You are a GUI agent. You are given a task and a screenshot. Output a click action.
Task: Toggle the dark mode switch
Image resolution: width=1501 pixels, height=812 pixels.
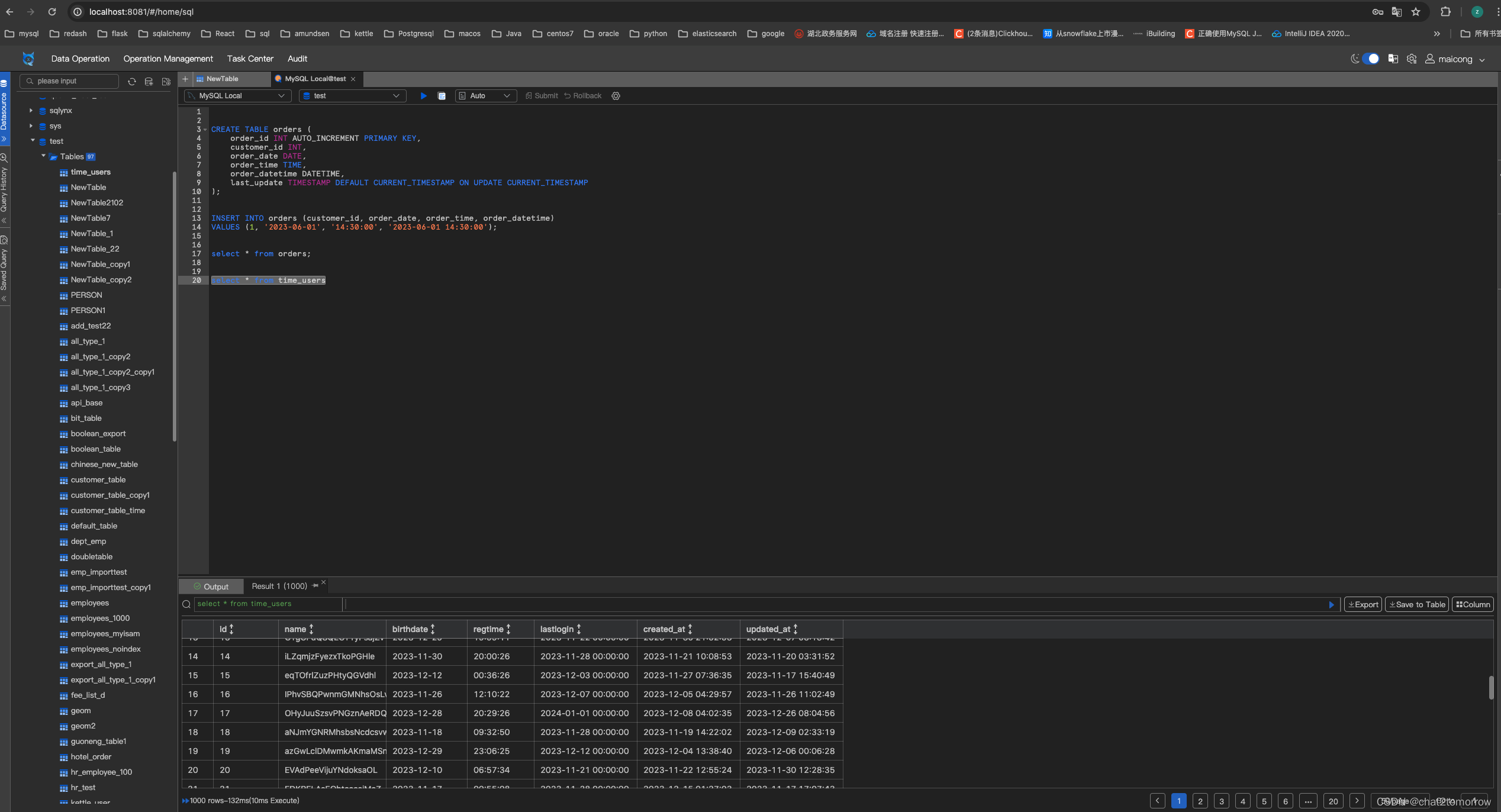coord(1370,59)
